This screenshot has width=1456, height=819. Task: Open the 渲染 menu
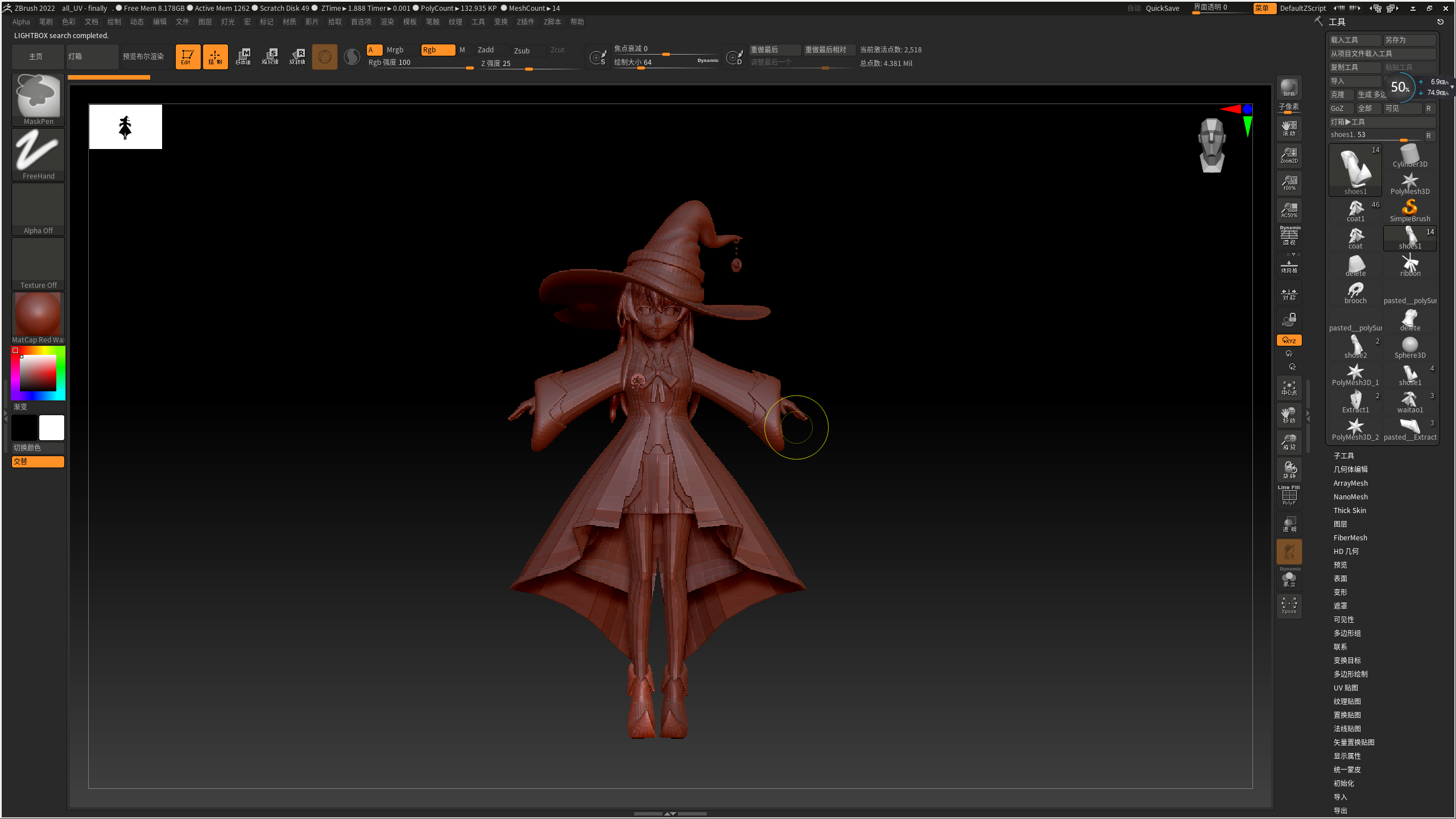pos(387,22)
